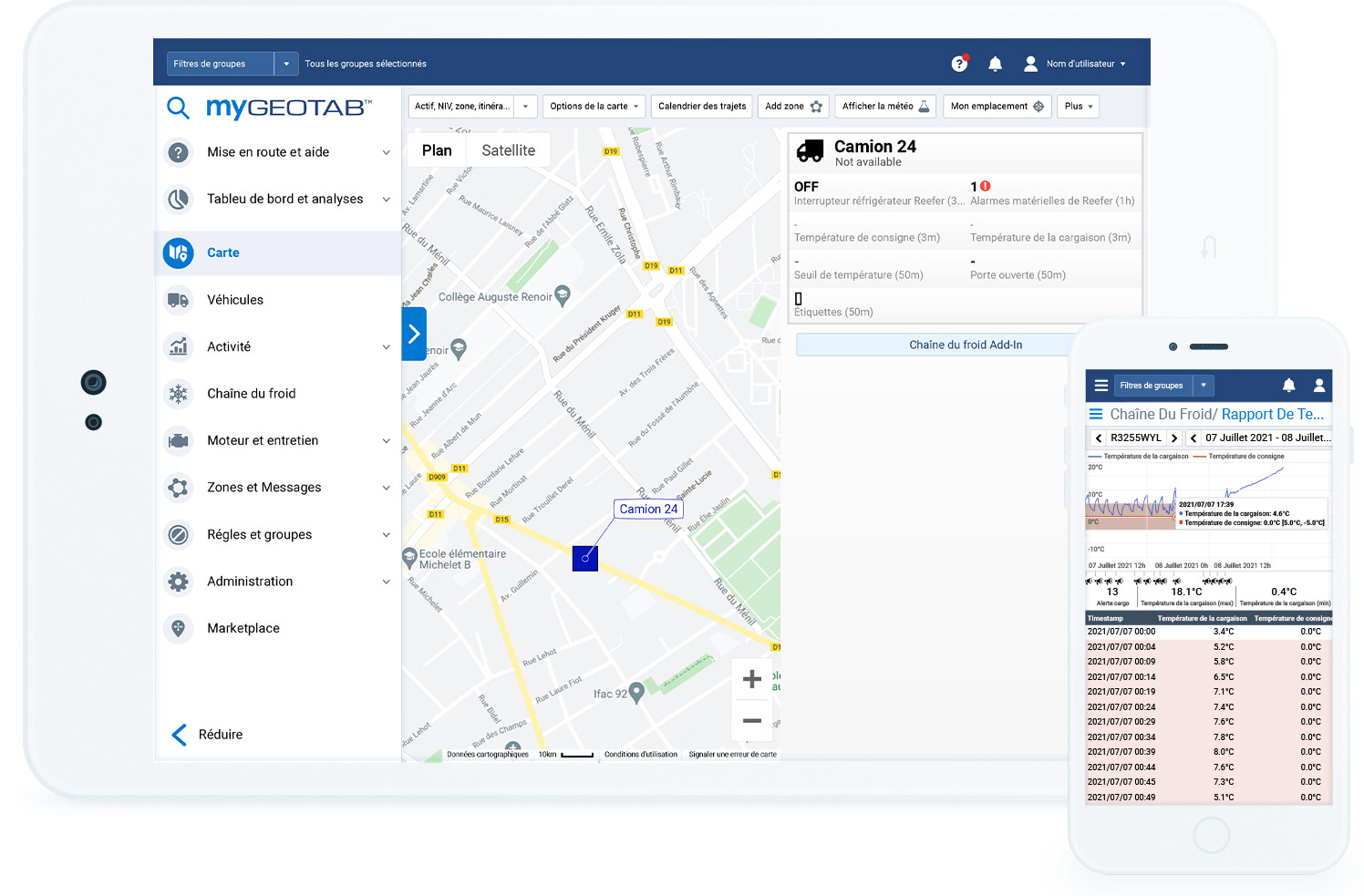
Task: Open the Marketplace sidebar icon
Action: 179,628
